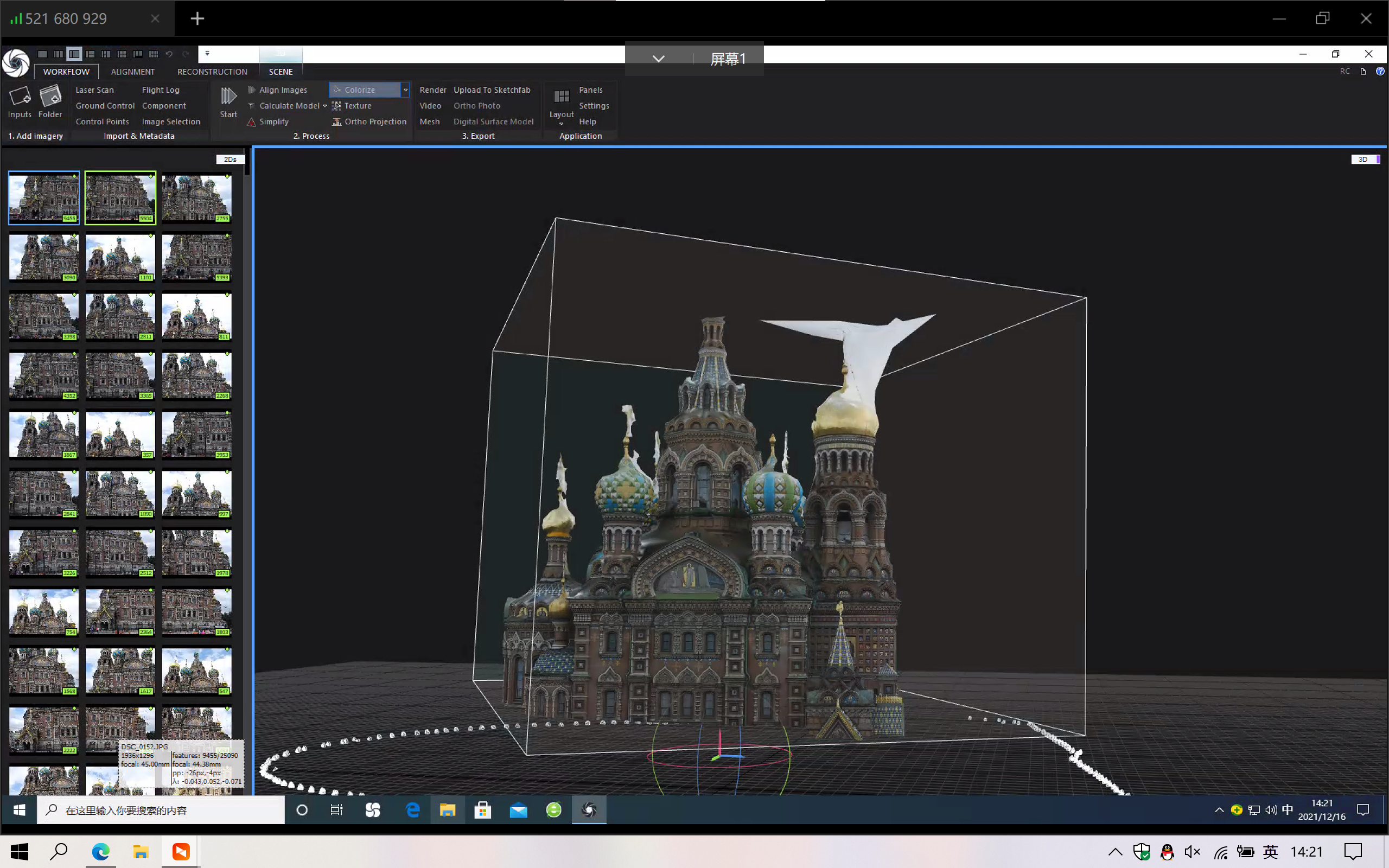The image size is (1389, 868).
Task: Open Microsoft Edge in the remote taskbar
Action: (x=413, y=809)
